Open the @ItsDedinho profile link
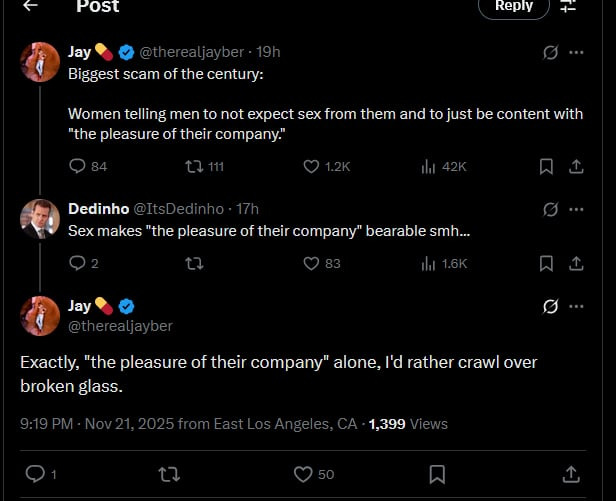The image size is (616, 501). 166,209
